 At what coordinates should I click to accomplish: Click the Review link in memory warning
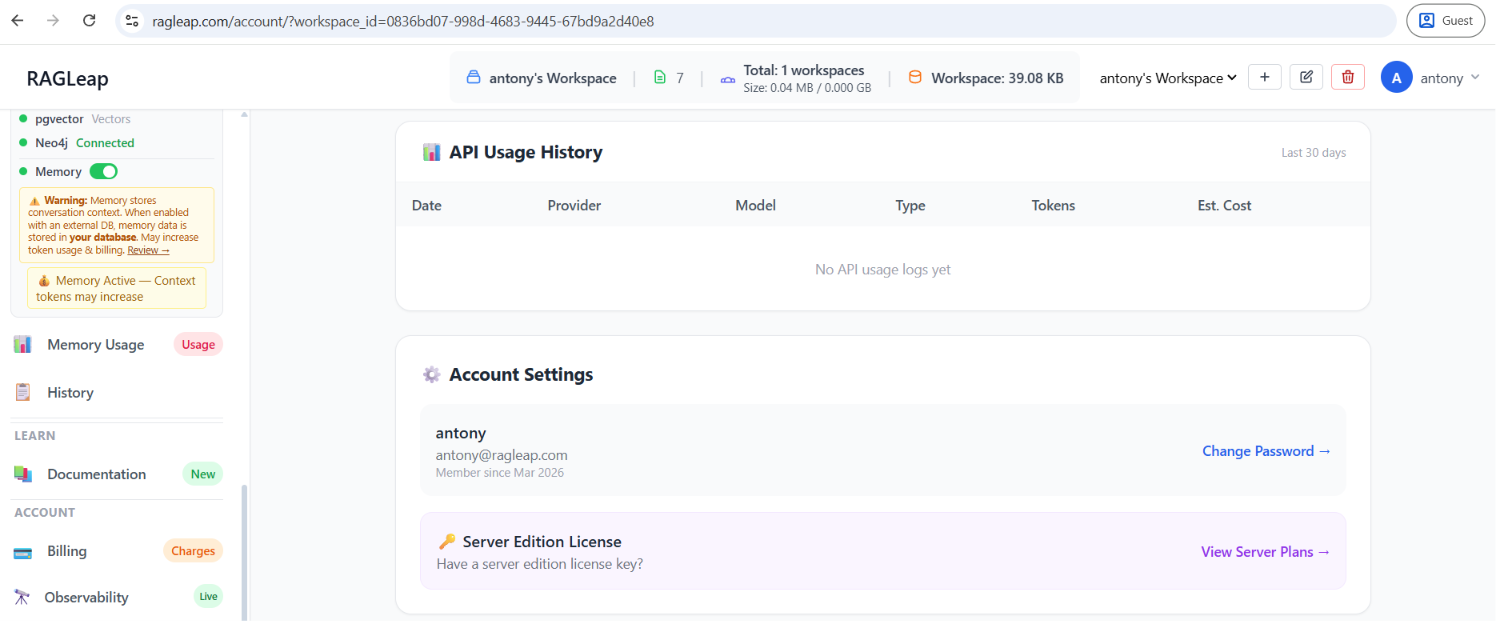coord(148,250)
